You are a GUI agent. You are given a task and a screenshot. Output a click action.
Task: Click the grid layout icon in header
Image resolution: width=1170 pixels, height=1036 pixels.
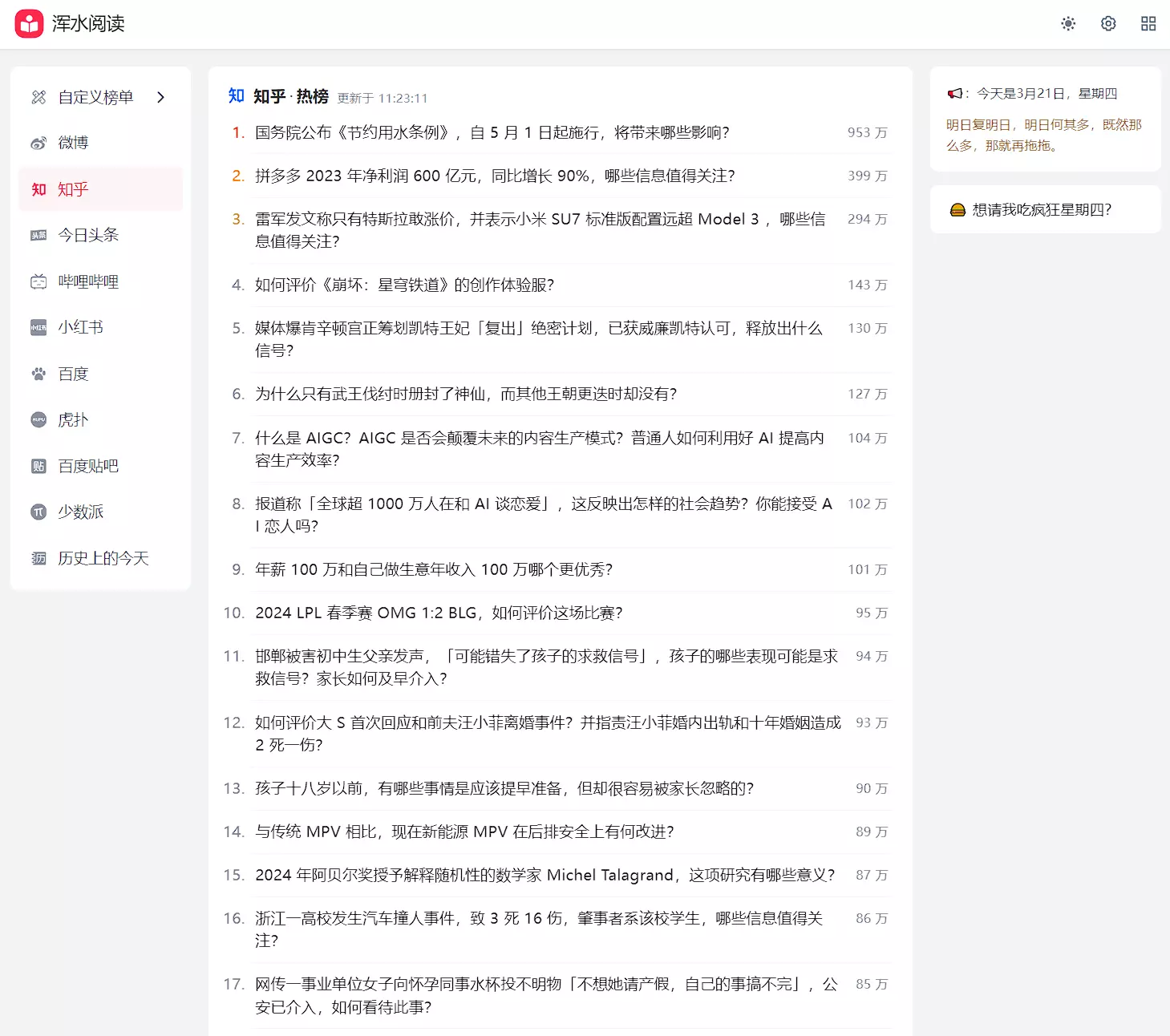coord(1148,24)
